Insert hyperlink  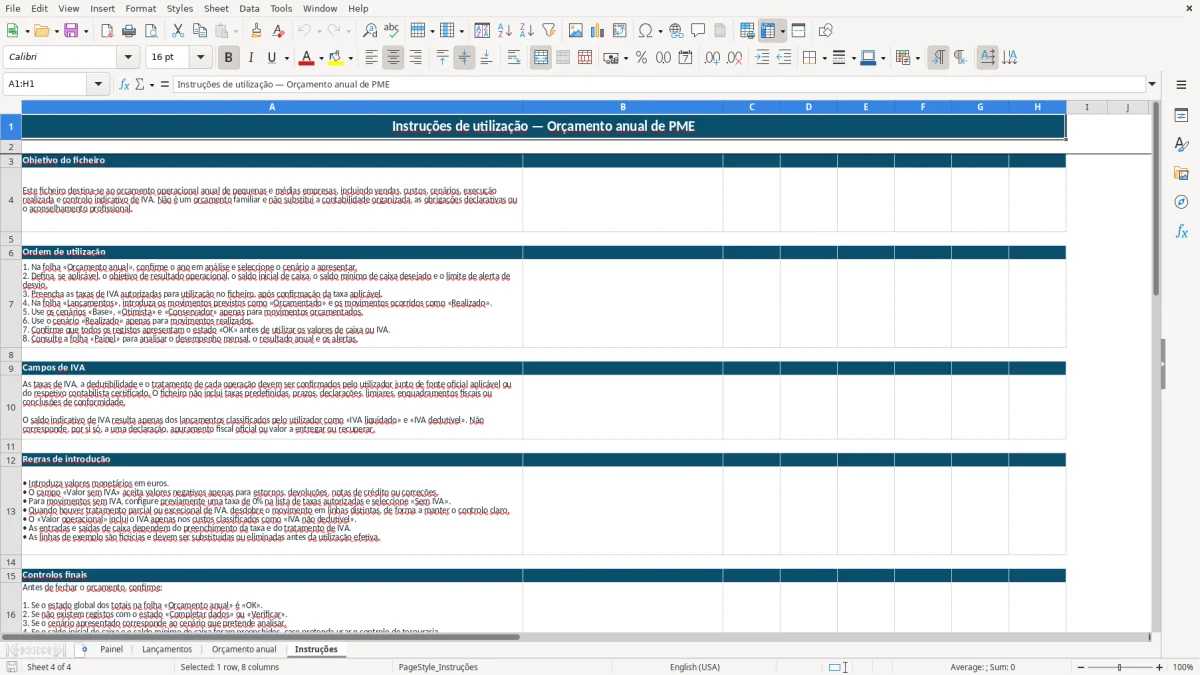(x=676, y=31)
